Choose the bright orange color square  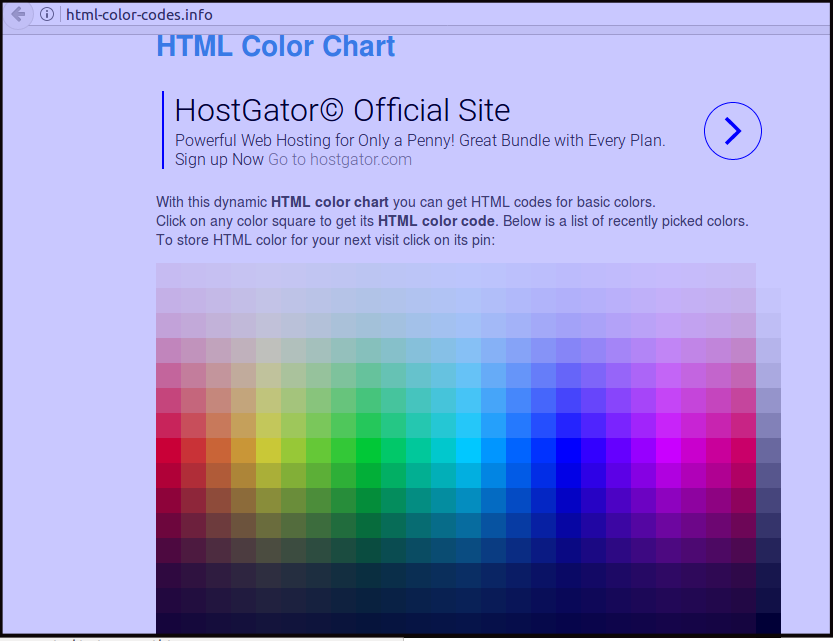click(x=218, y=450)
